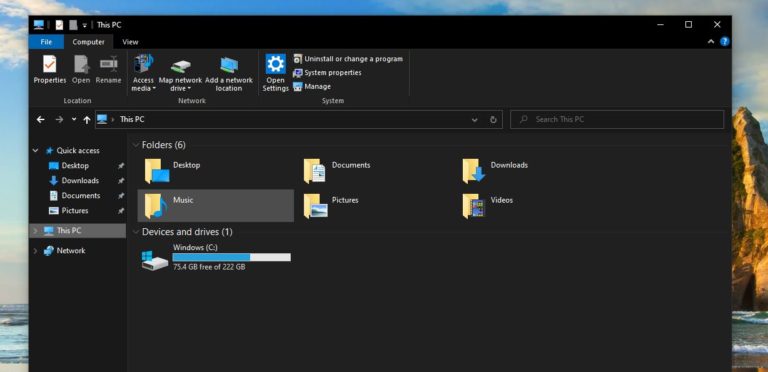Switch to the View ribbon tab
Screen dimensions: 768x372
point(130,42)
